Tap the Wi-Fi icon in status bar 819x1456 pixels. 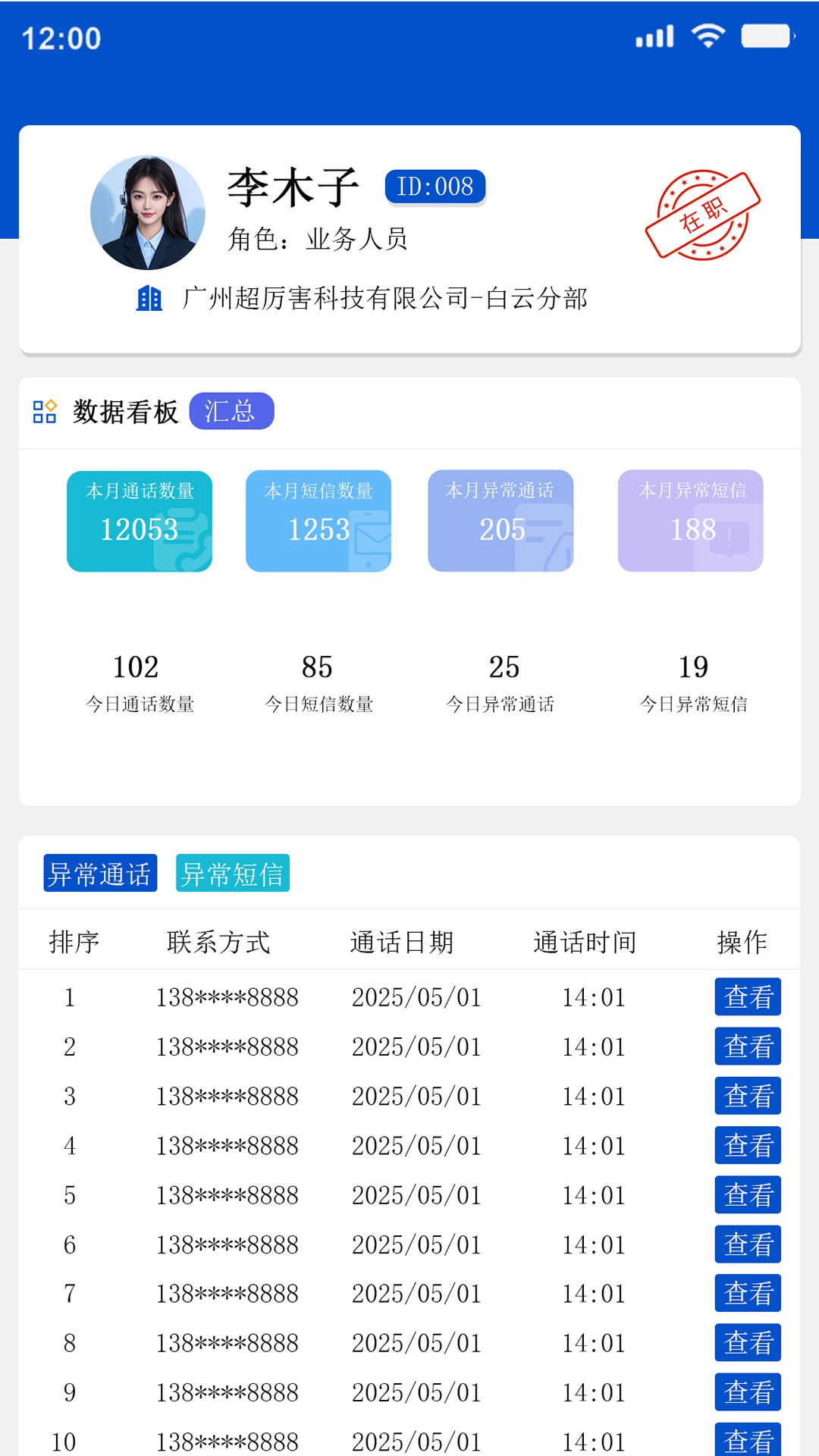point(708,36)
